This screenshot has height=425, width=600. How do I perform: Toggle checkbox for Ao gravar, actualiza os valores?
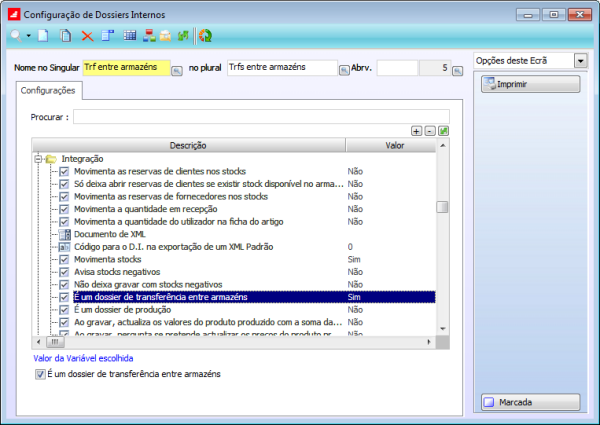pos(64,322)
